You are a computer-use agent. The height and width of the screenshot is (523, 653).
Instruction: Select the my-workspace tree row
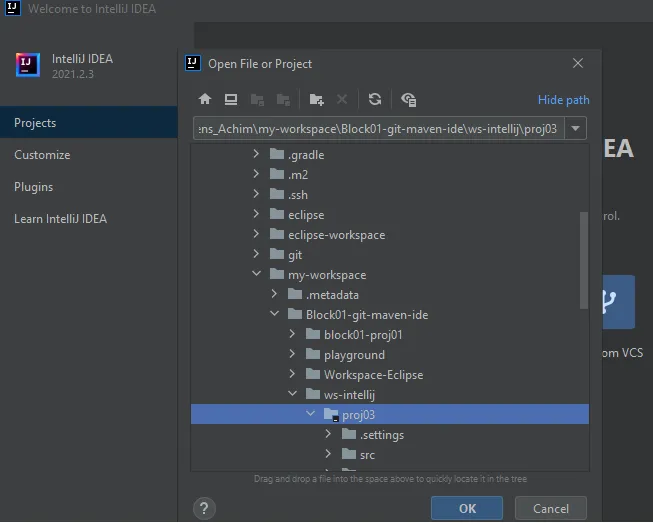tap(390, 274)
